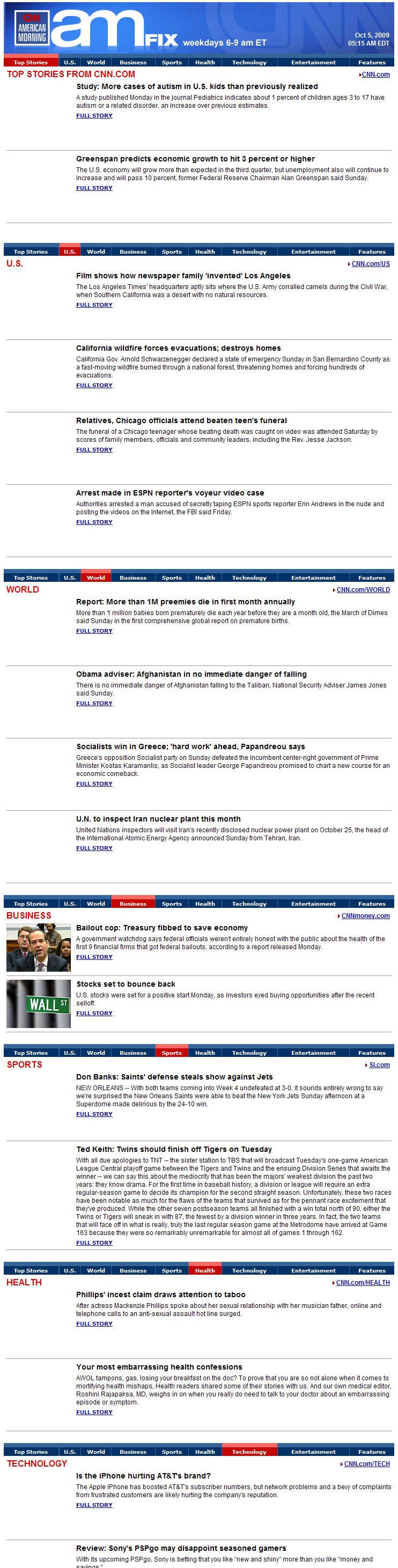The image size is (398, 1568).
Task: Click the Wall St sign thumbnail image
Action: [38, 1004]
